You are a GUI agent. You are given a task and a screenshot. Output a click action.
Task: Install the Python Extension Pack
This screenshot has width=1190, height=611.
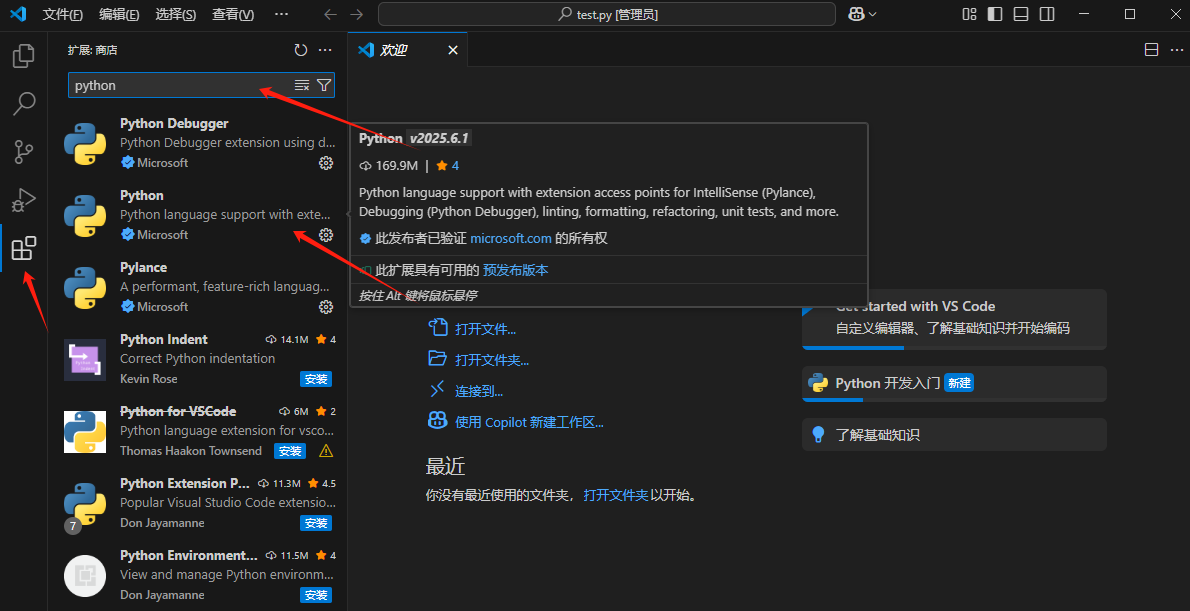point(316,523)
